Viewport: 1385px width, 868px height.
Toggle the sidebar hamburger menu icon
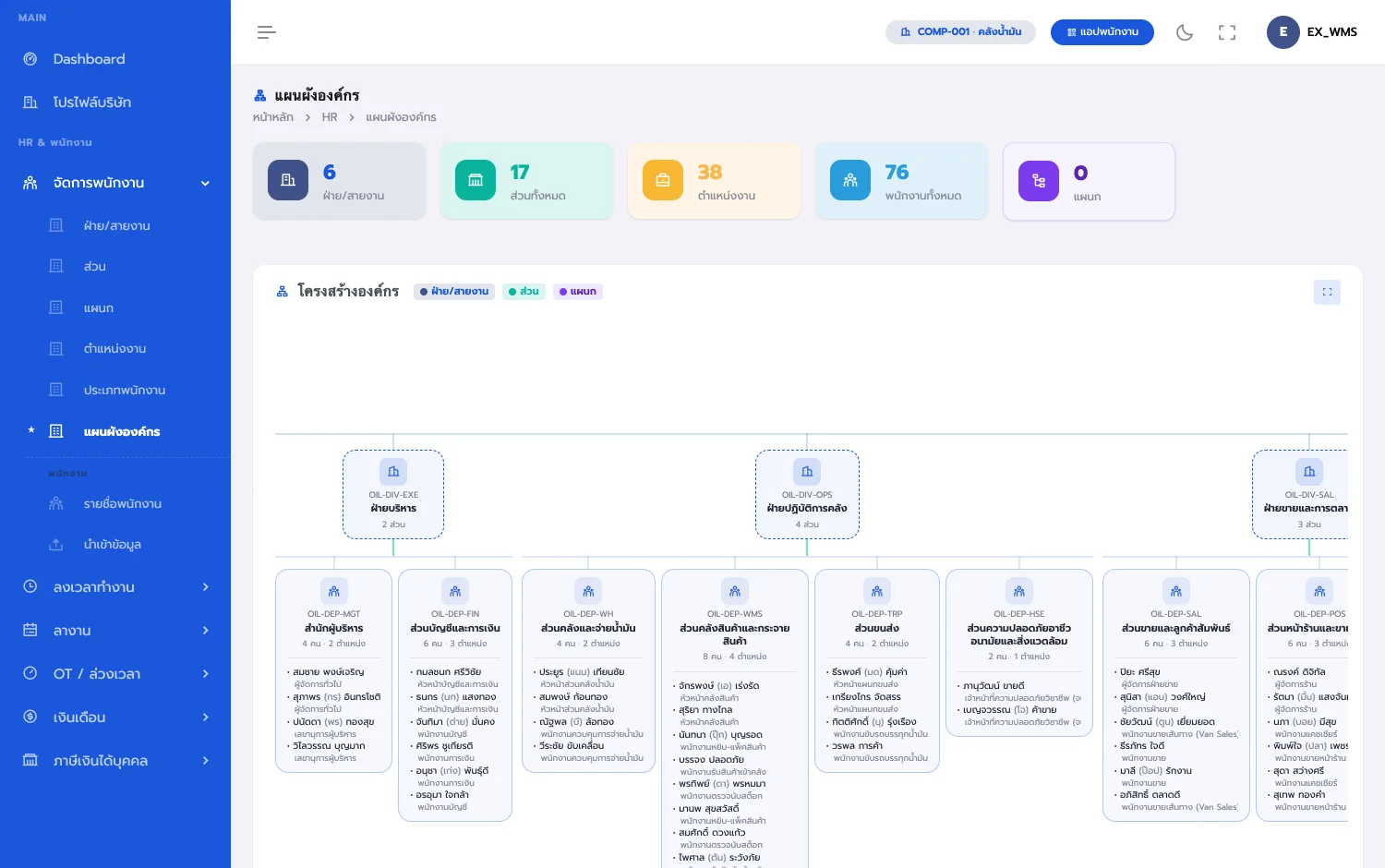point(267,32)
